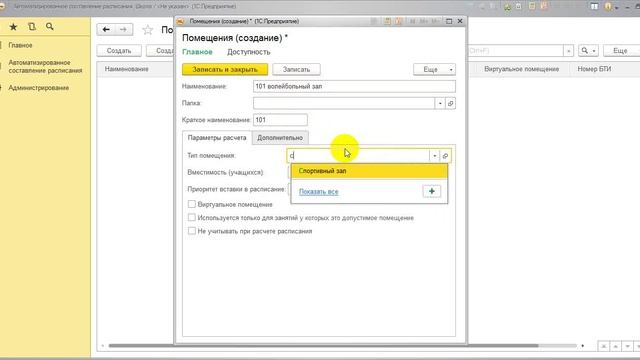Open panel layout icon in main title bar
The height and width of the screenshot is (360, 640).
(595, 7)
